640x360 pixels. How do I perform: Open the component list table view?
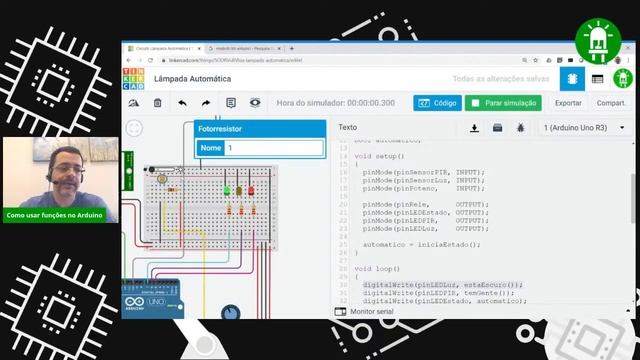(x=598, y=79)
